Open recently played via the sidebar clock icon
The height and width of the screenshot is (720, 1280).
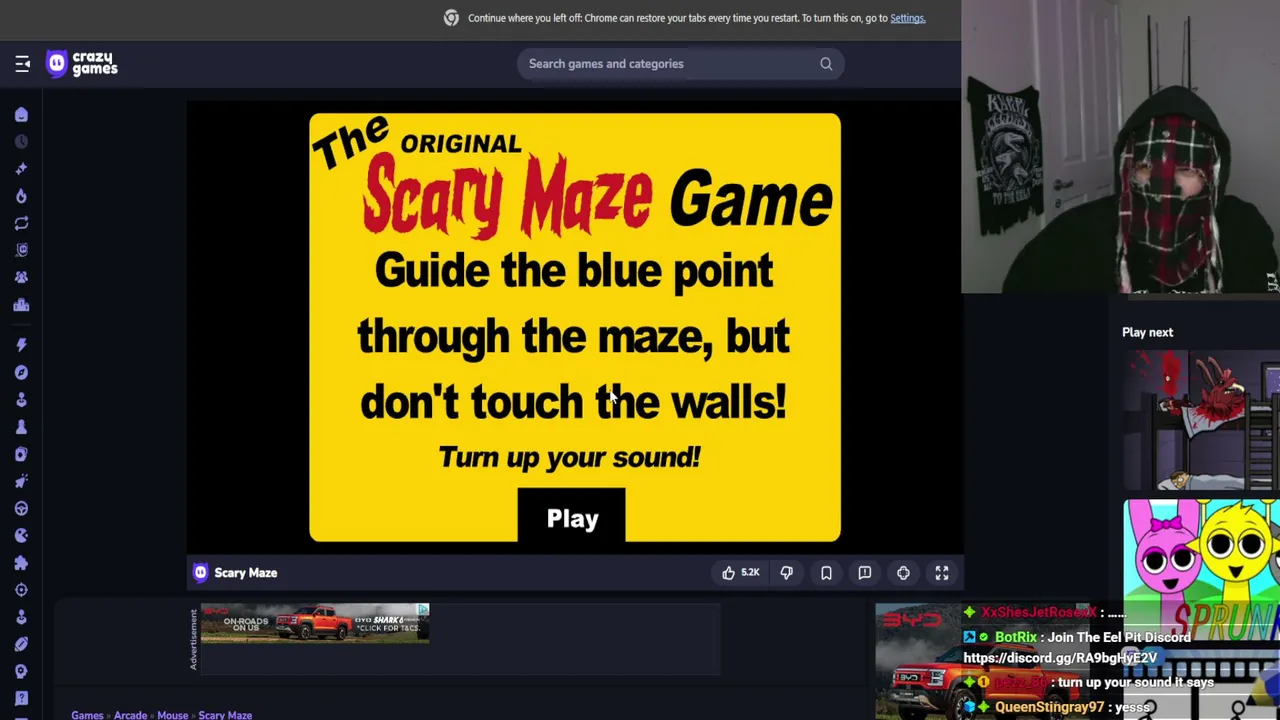tap(21, 142)
